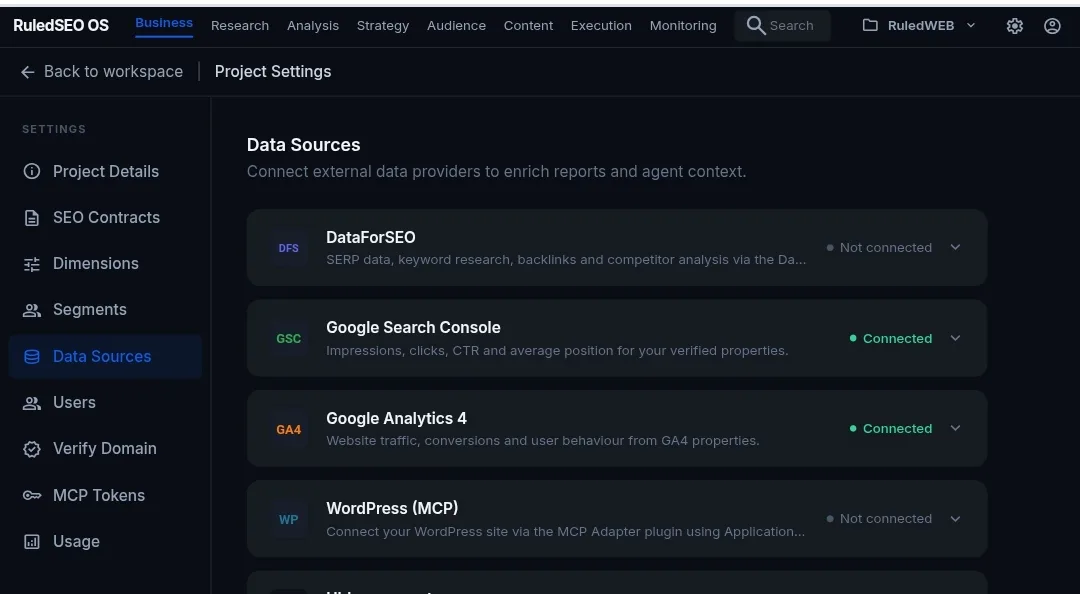Open the user account avatar icon

point(1052,25)
